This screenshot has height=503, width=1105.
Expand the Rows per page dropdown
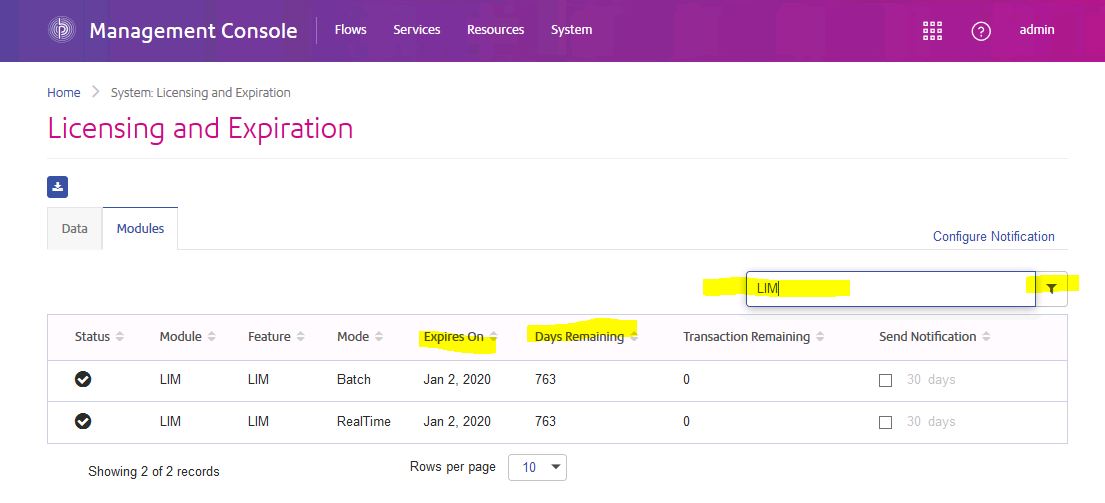tap(537, 467)
